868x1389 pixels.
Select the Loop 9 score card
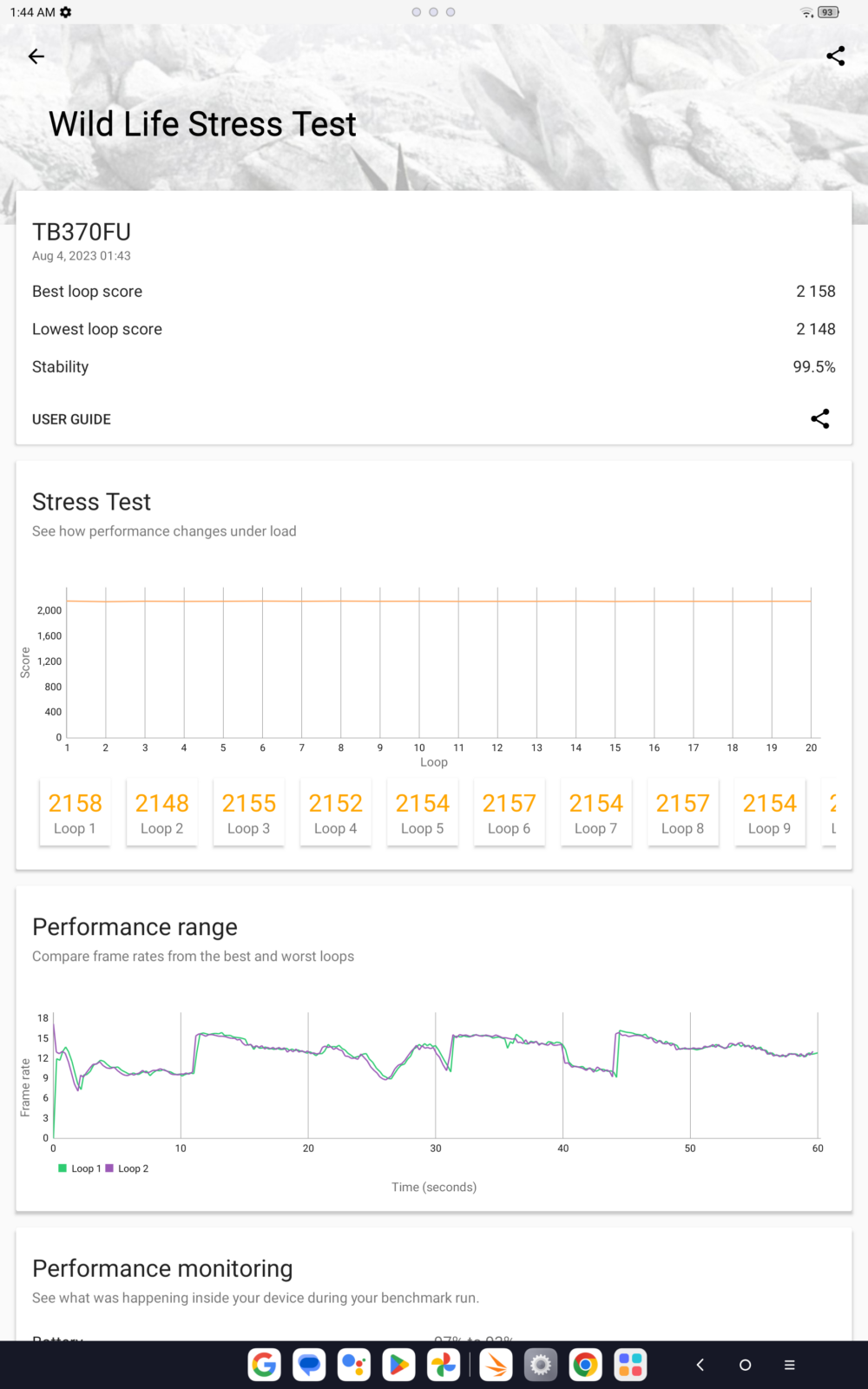coord(769,813)
